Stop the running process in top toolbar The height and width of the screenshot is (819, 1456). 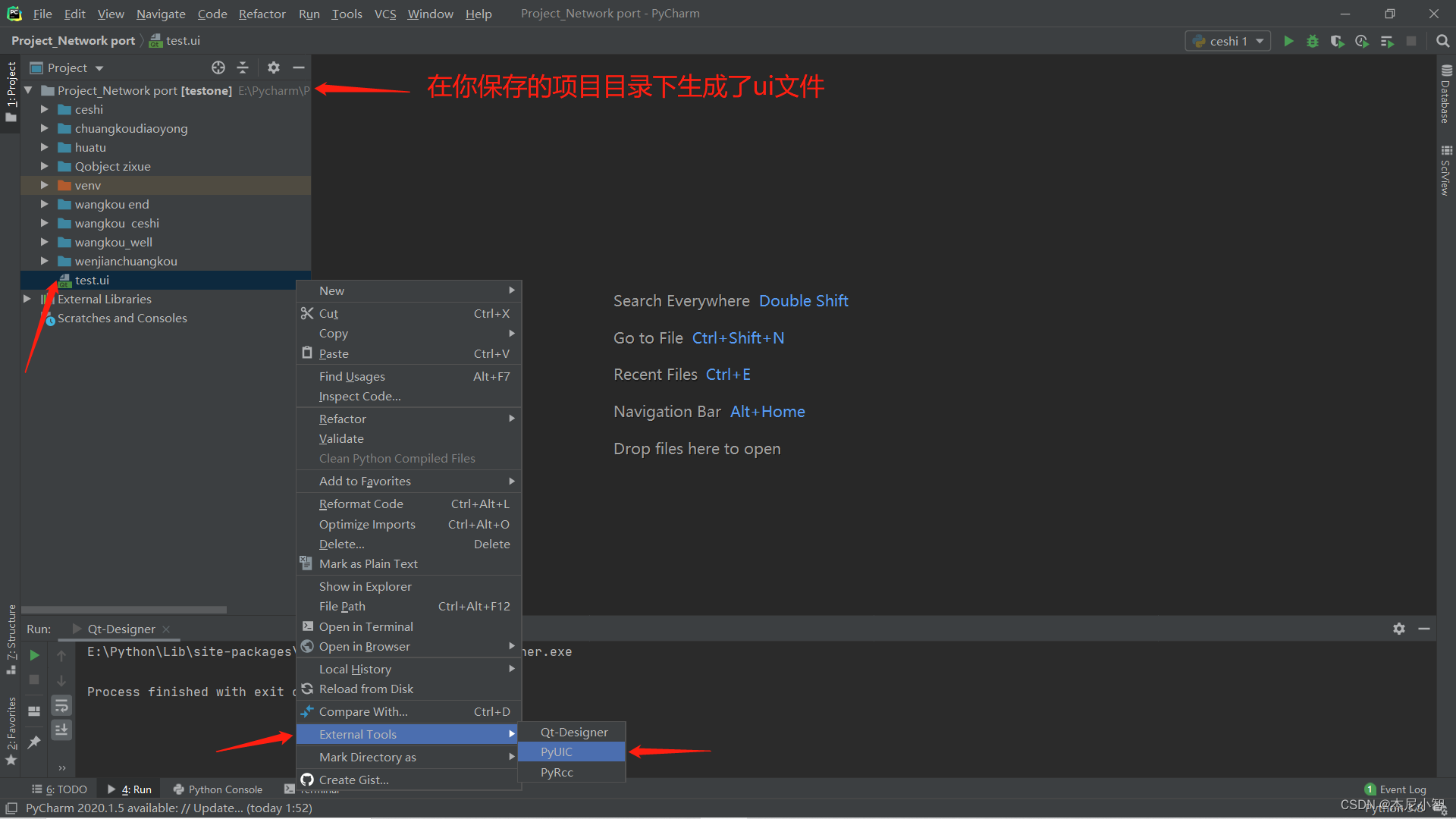pyautogui.click(x=1411, y=41)
